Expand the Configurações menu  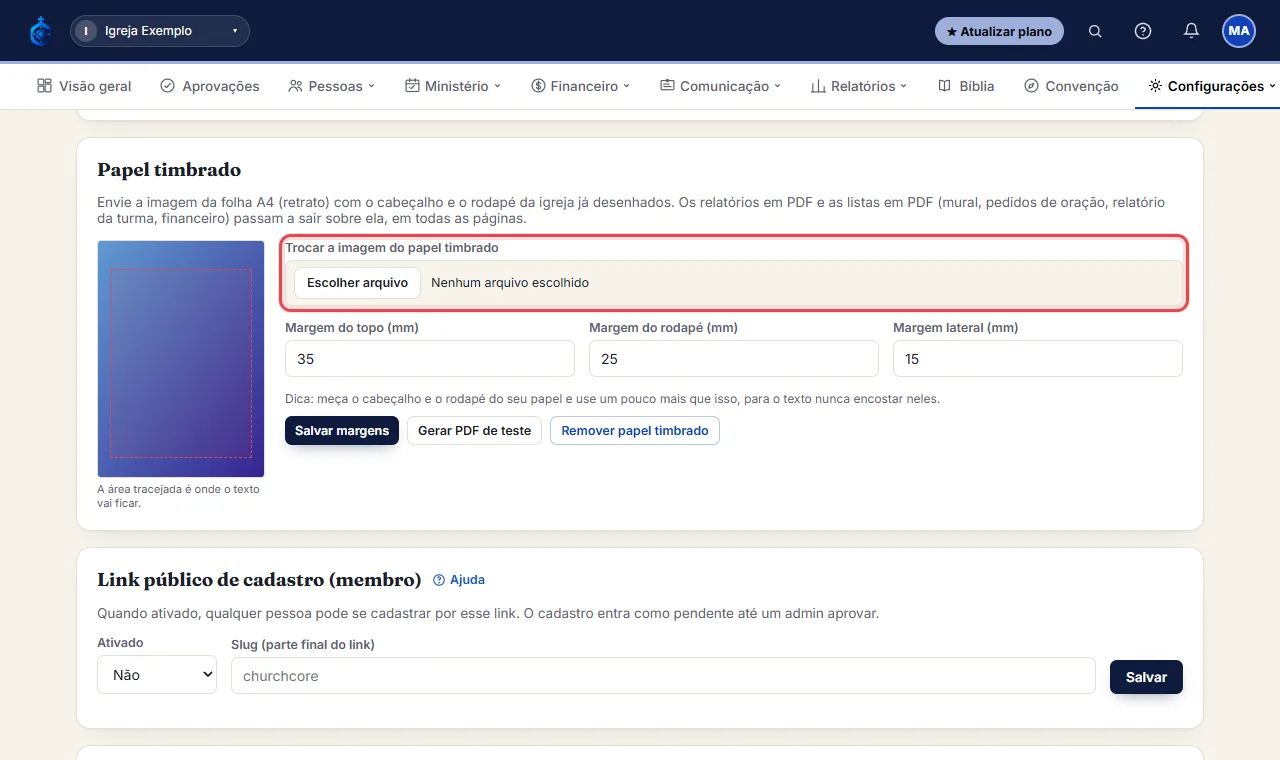pyautogui.click(x=1213, y=86)
